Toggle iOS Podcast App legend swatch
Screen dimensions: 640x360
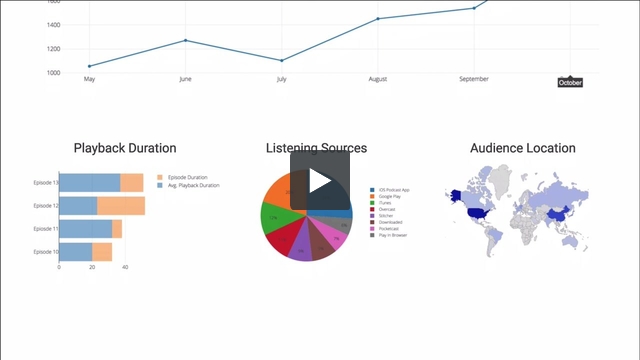(372, 190)
